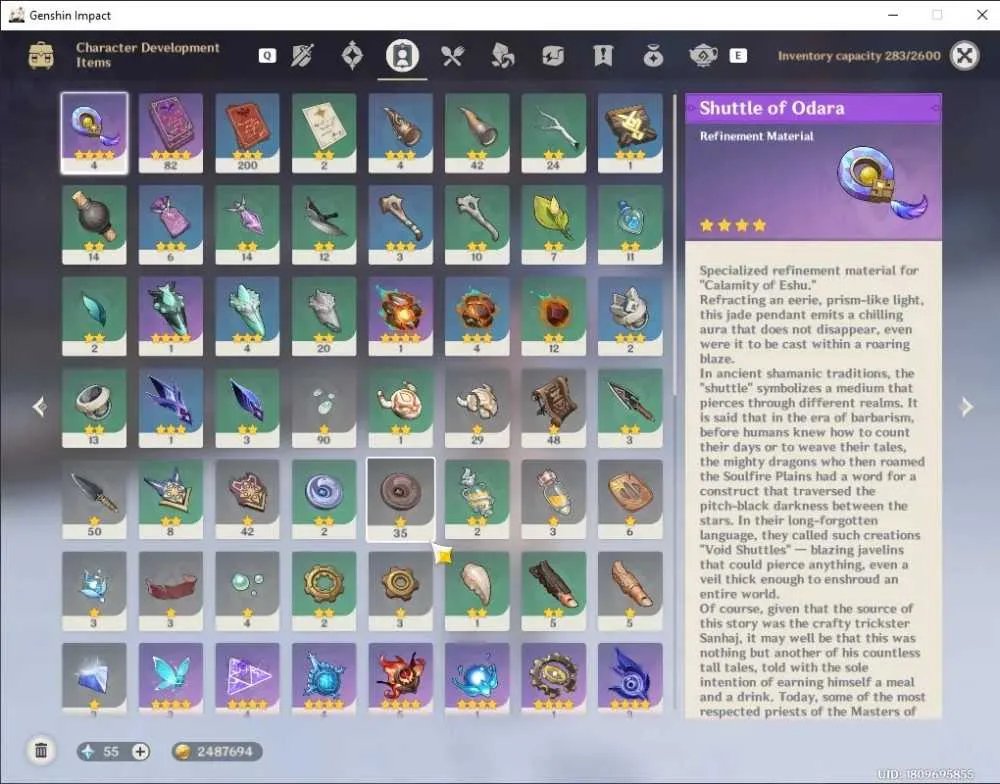This screenshot has width=1000, height=784.
Task: Click the E key hint button
Action: (738, 55)
